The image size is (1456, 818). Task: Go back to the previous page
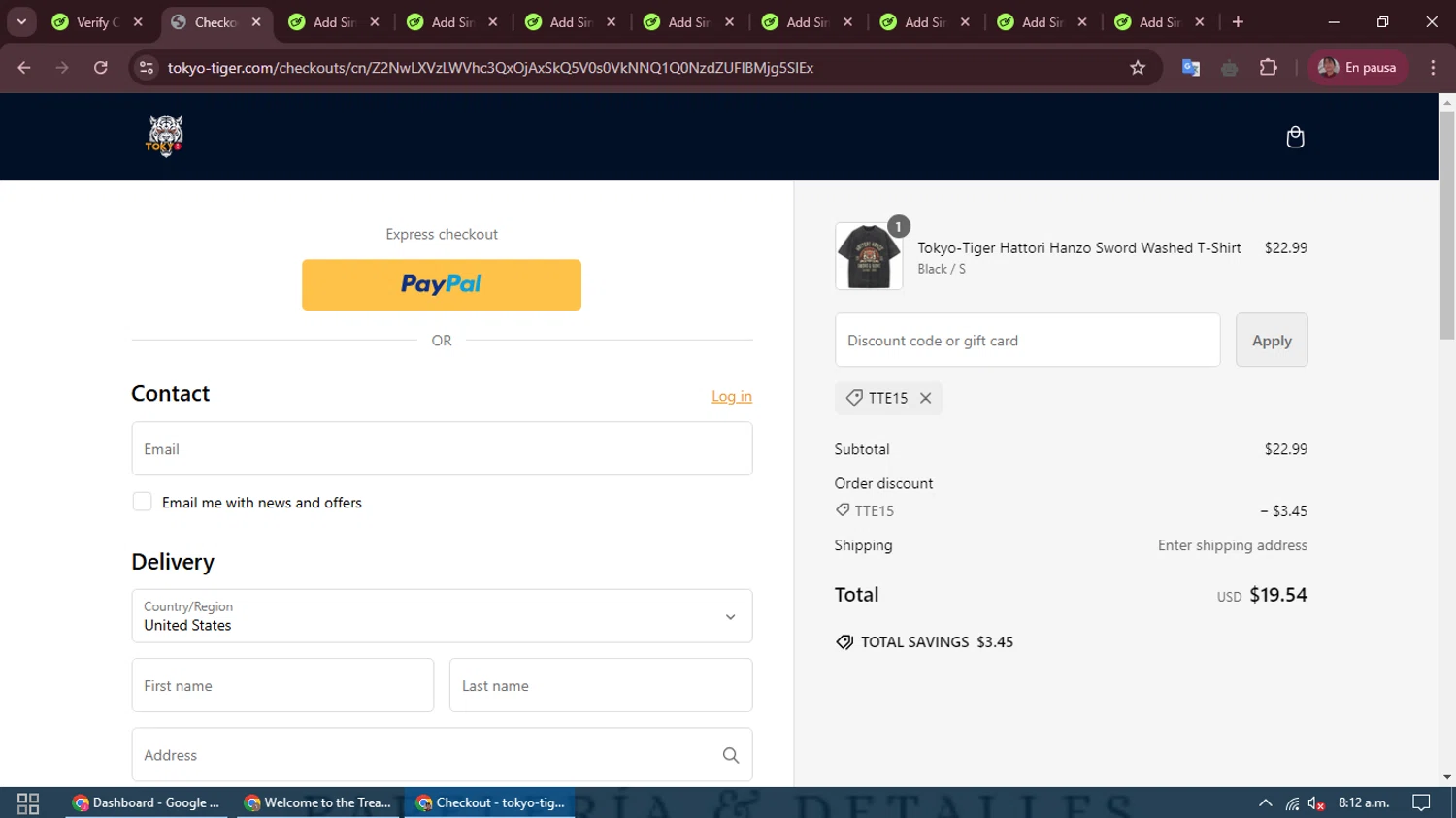coord(24,68)
